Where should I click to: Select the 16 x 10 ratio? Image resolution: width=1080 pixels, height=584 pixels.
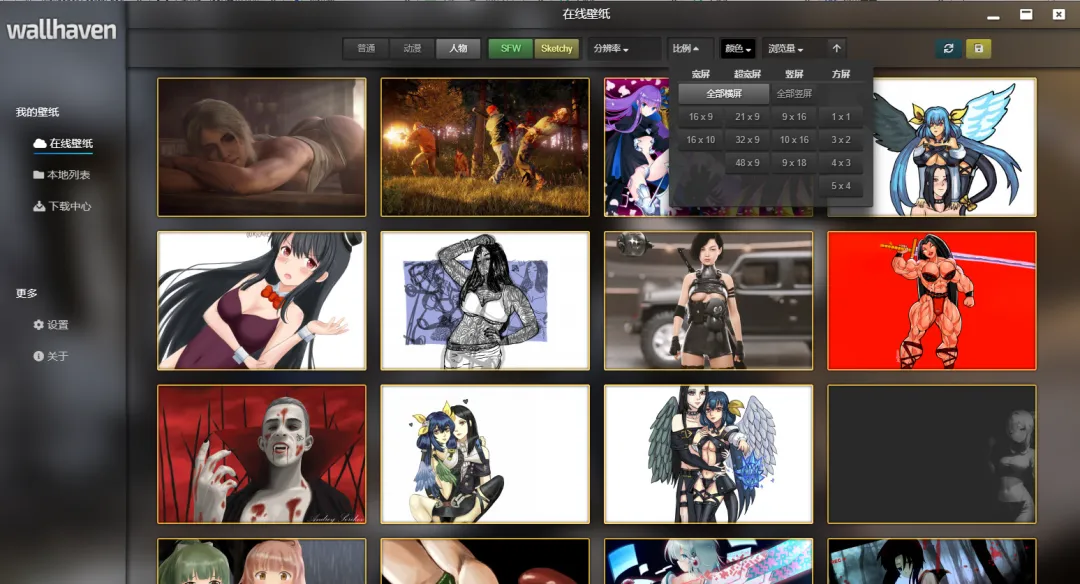tap(700, 139)
